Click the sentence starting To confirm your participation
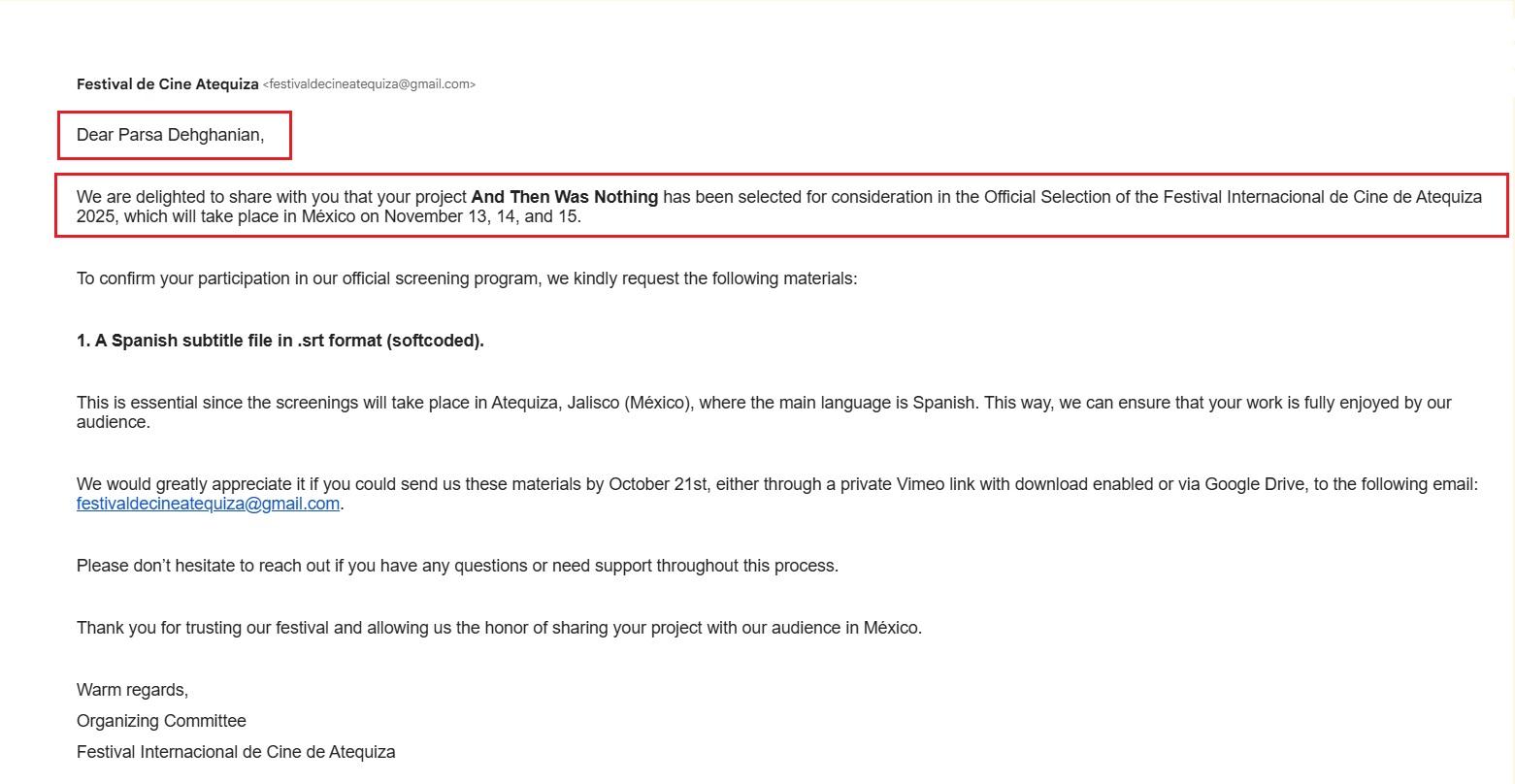This screenshot has height=784, width=1515. [466, 278]
